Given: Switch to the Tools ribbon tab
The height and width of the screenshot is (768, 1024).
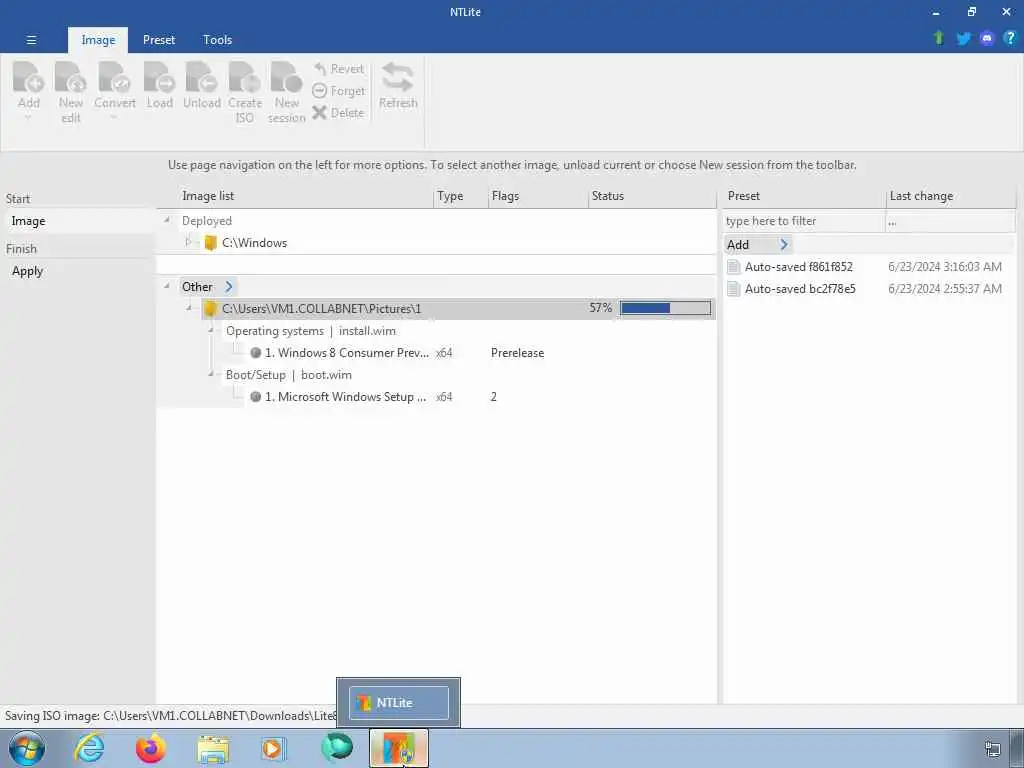Looking at the screenshot, I should click(217, 40).
